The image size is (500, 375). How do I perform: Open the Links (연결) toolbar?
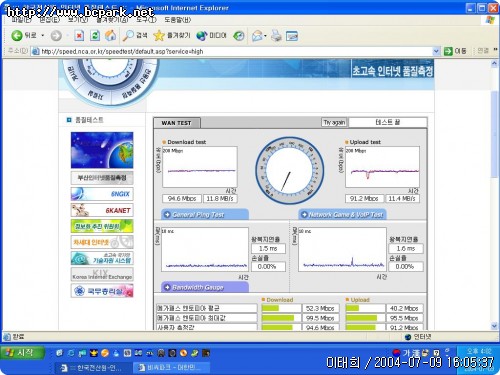pos(483,51)
